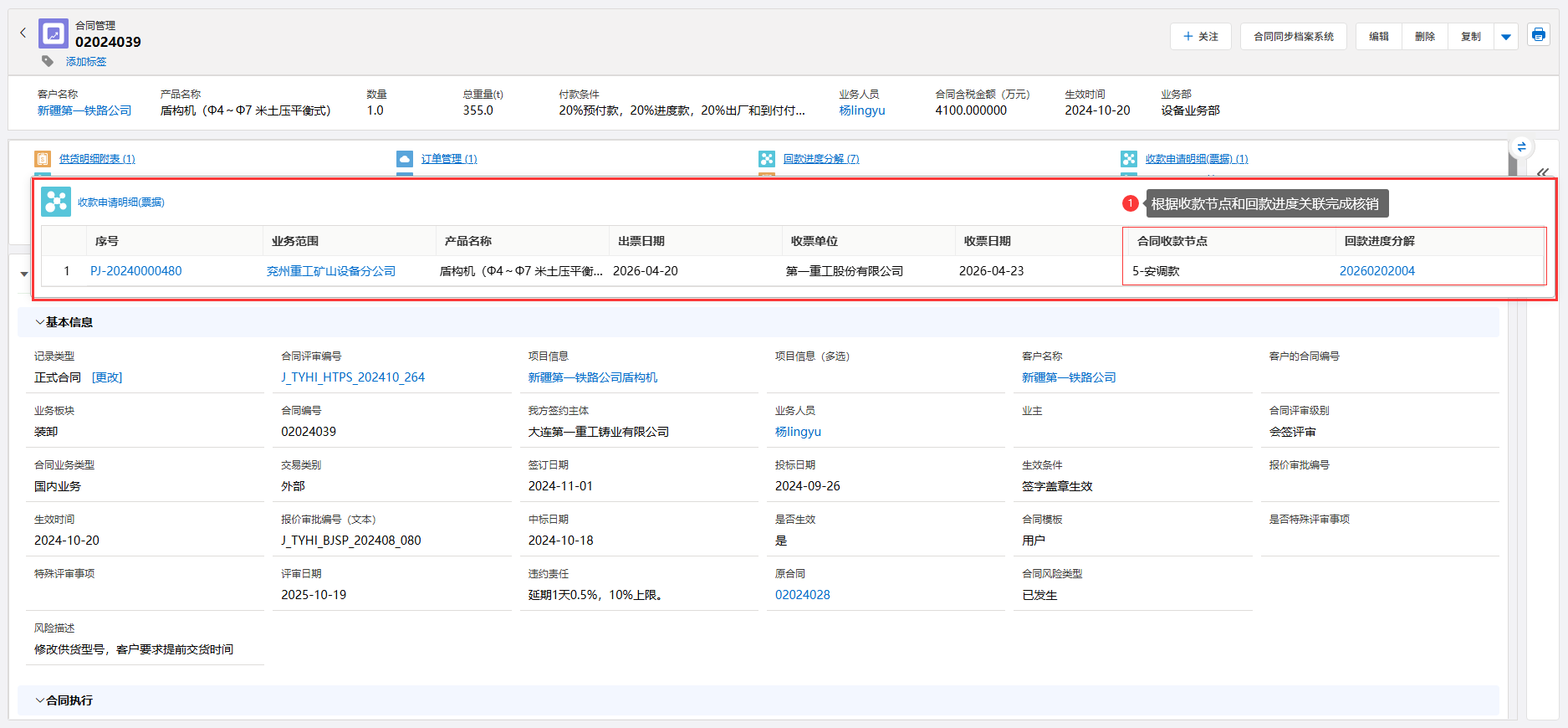
Task: Open row 1 action dropdown arrow at left
Action: coord(24,274)
